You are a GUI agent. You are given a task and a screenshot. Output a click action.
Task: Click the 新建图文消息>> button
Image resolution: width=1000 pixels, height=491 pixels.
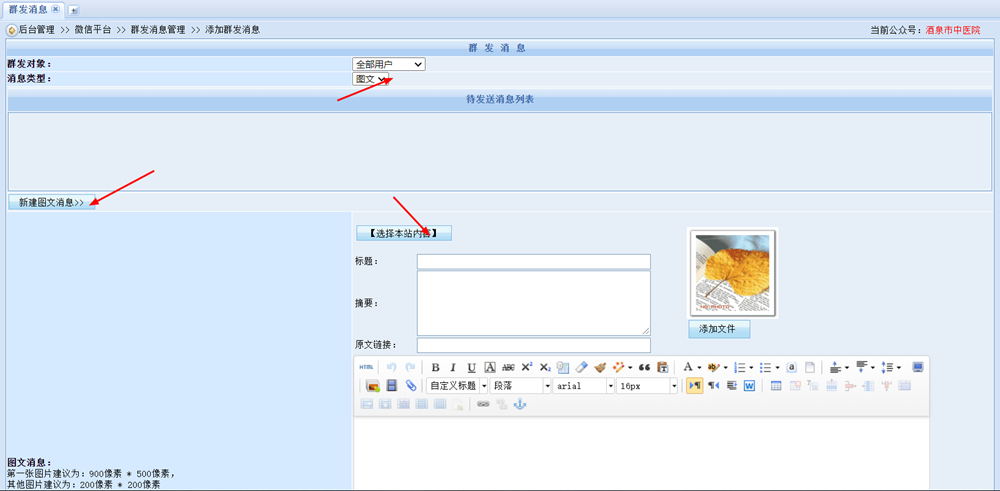tap(51, 202)
